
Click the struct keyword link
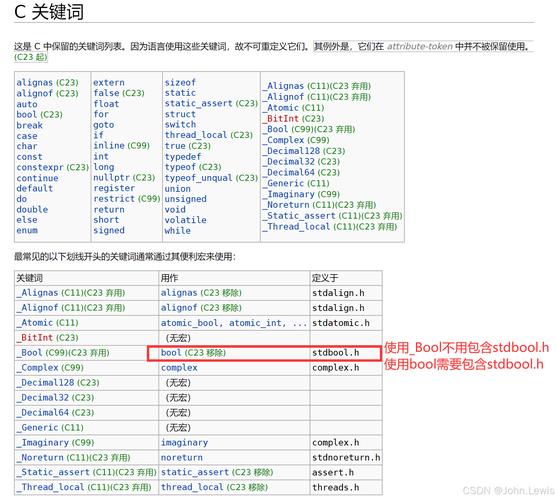tap(180, 114)
